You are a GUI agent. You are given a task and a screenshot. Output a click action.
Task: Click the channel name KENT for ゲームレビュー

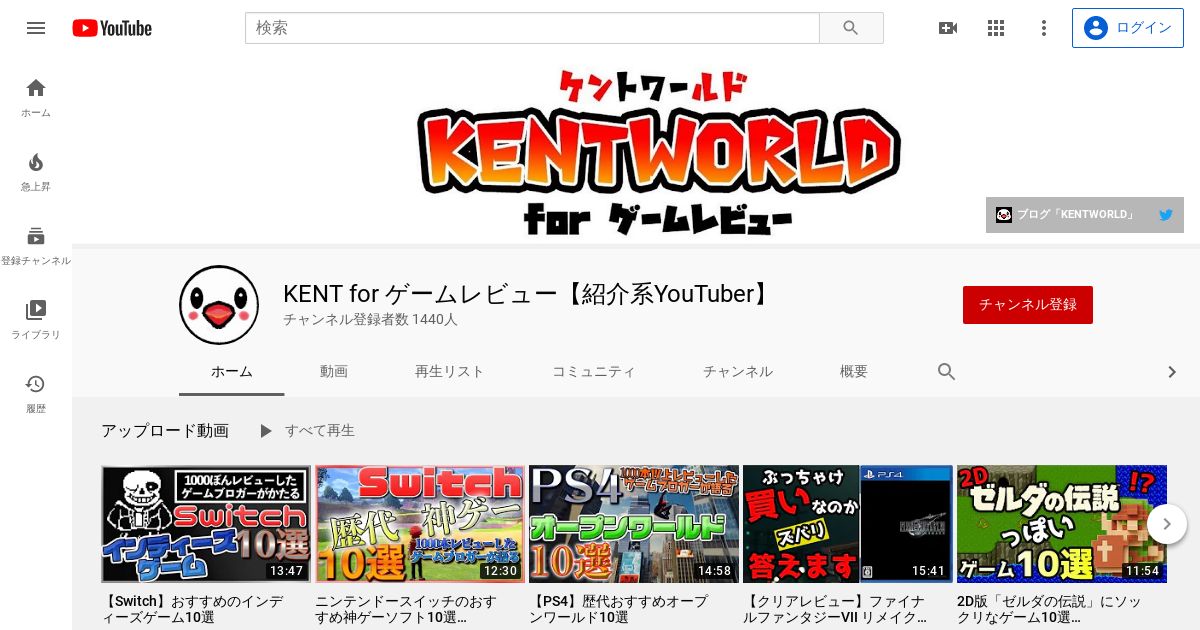(x=528, y=294)
